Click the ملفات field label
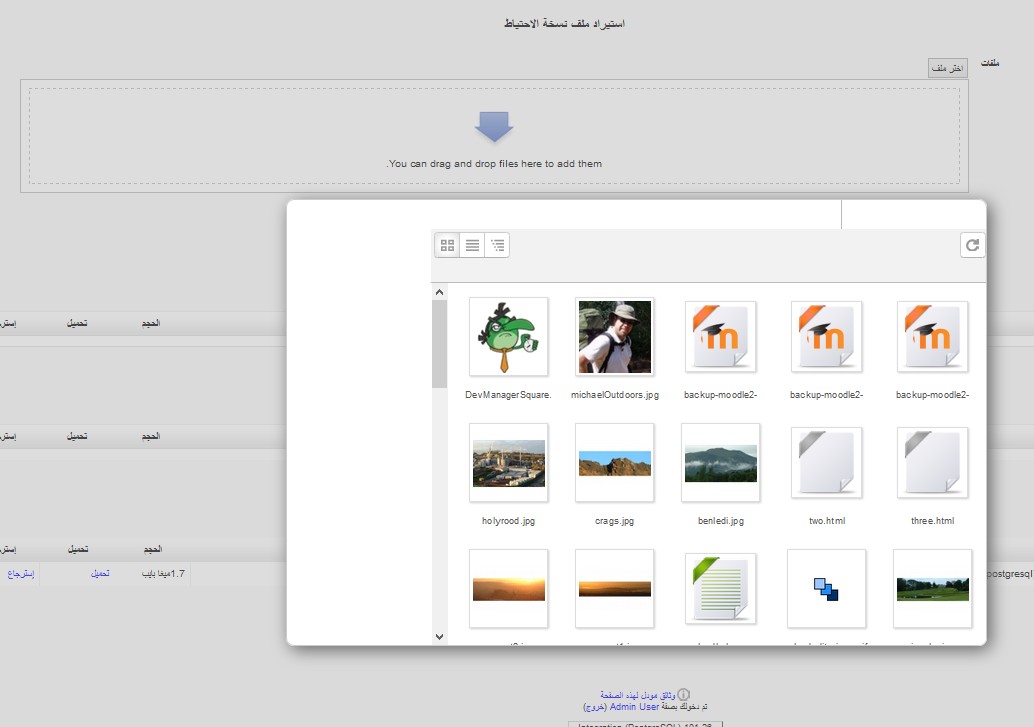The image size is (1034, 727). click(x=990, y=63)
